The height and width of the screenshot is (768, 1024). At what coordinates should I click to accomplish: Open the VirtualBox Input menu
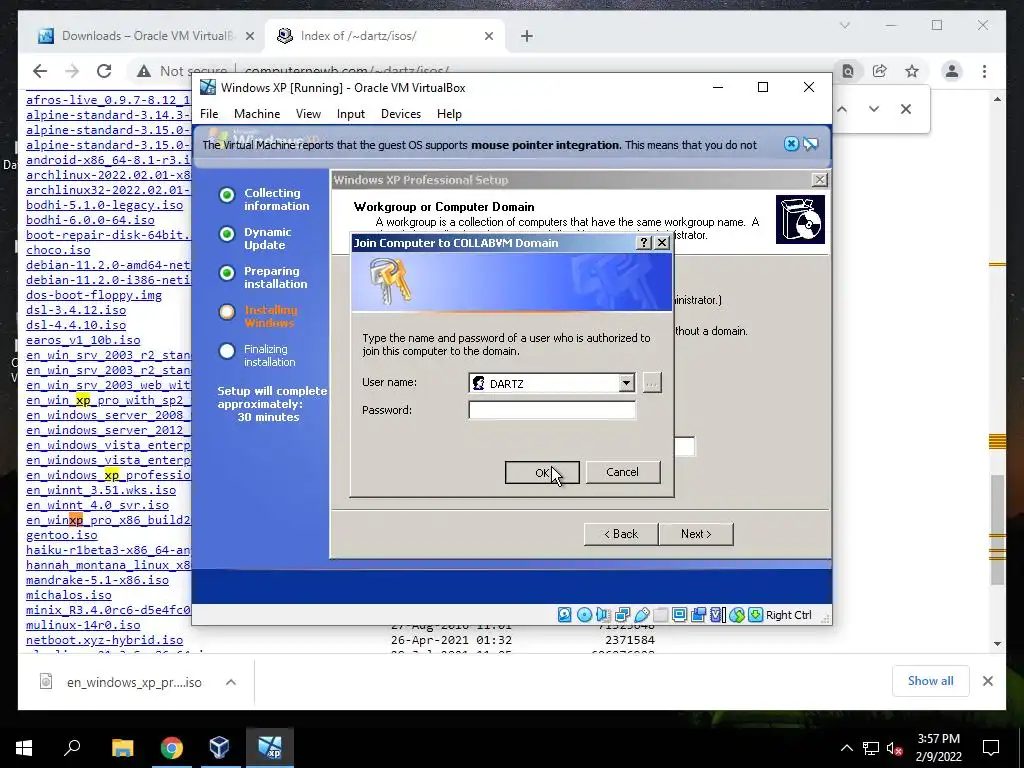[x=351, y=114]
